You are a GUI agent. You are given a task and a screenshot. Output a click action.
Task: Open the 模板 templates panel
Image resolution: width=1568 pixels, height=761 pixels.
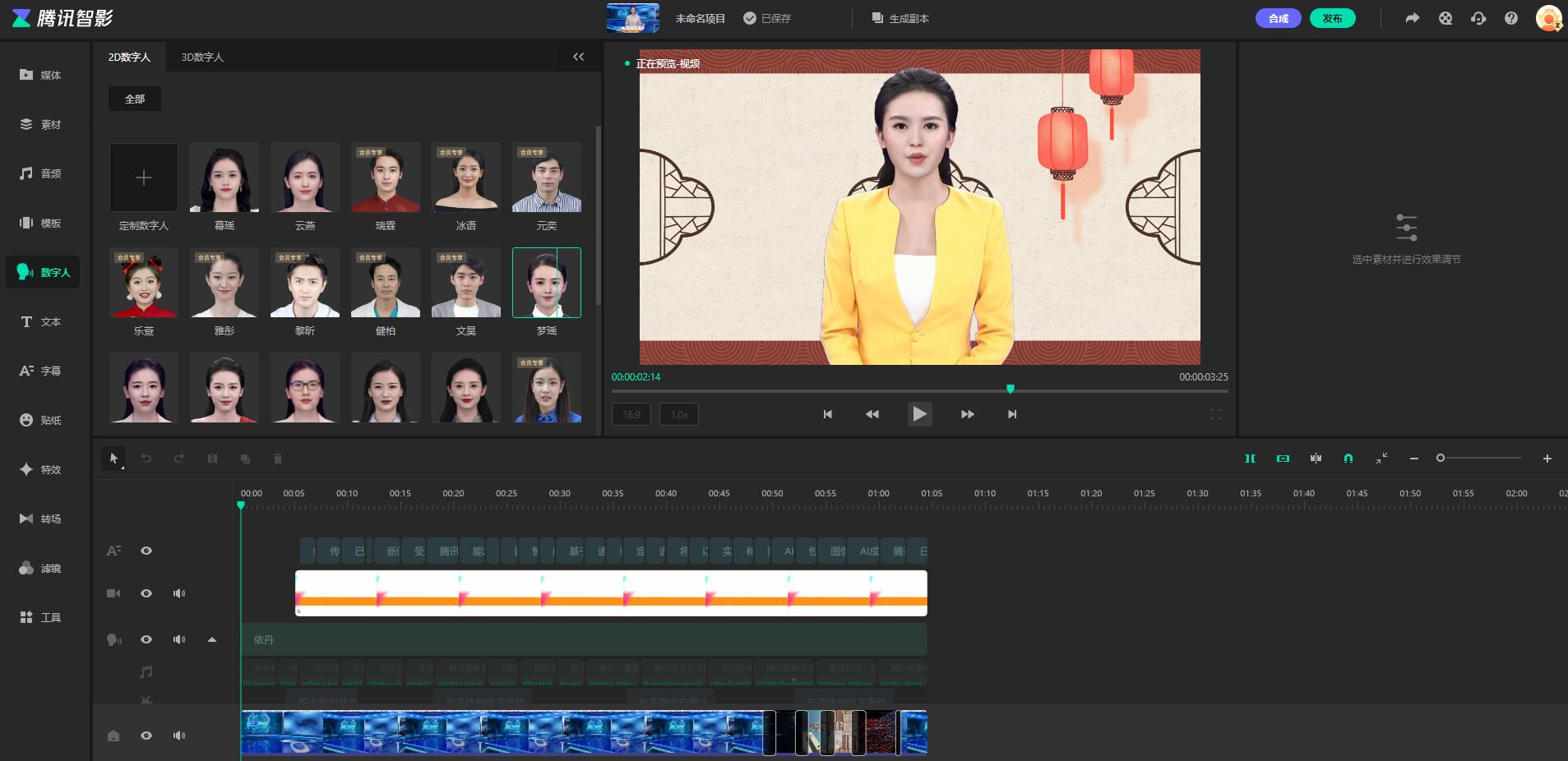pyautogui.click(x=41, y=223)
